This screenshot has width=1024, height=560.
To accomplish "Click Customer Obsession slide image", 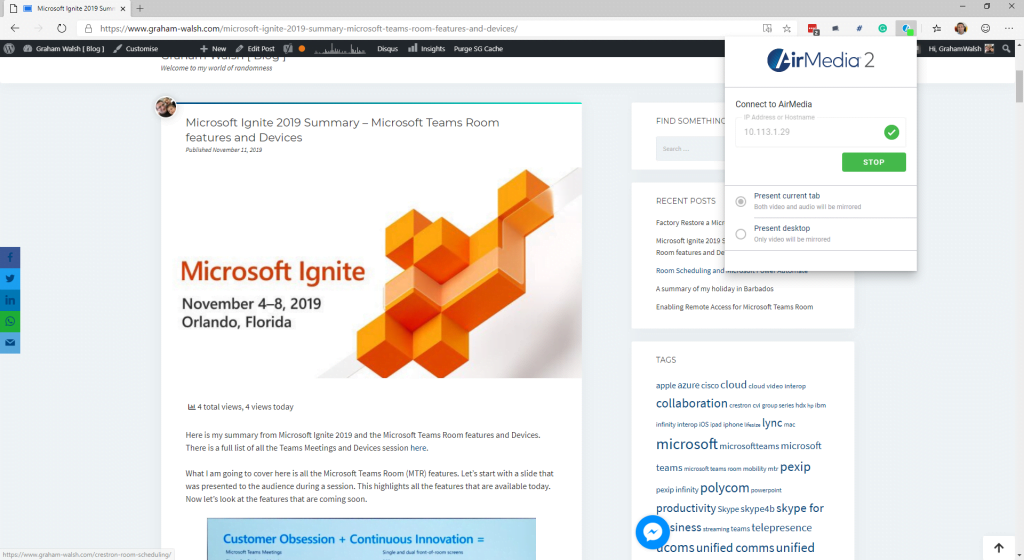I will [x=371, y=539].
